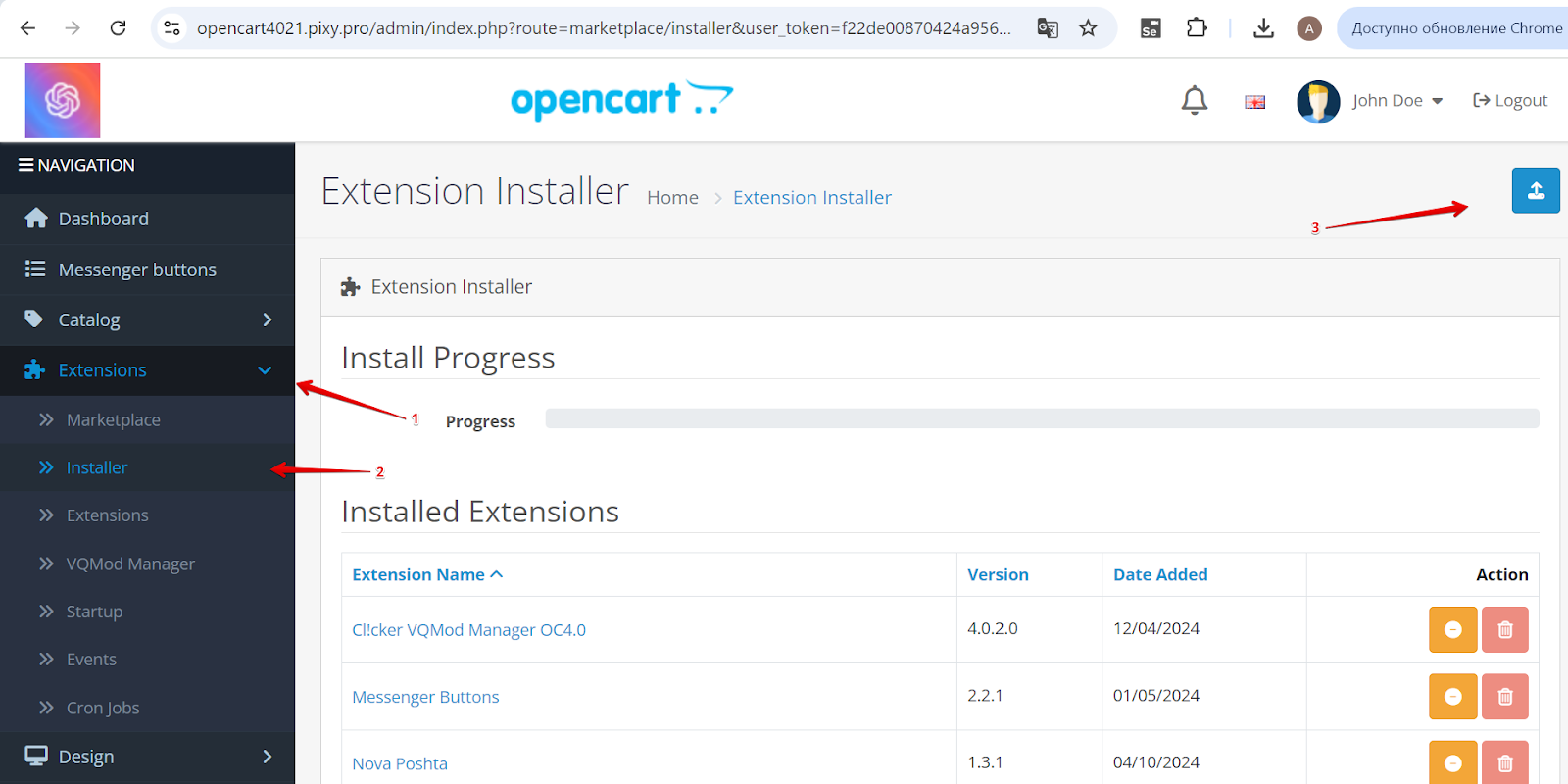The image size is (1568, 784).
Task: Open Dashboard from the sidebar
Action: pyautogui.click(x=147, y=219)
